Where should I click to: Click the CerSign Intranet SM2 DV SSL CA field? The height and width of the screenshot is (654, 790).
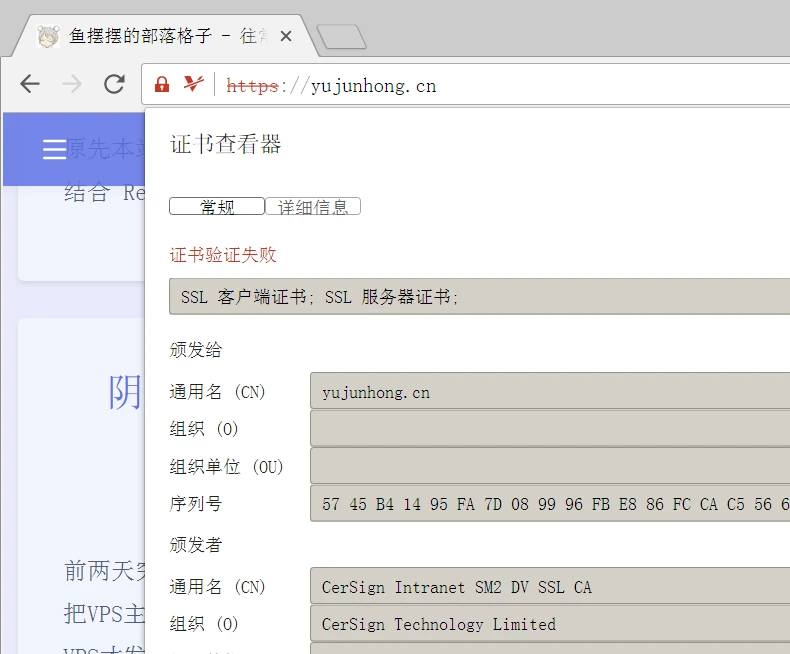tap(550, 587)
